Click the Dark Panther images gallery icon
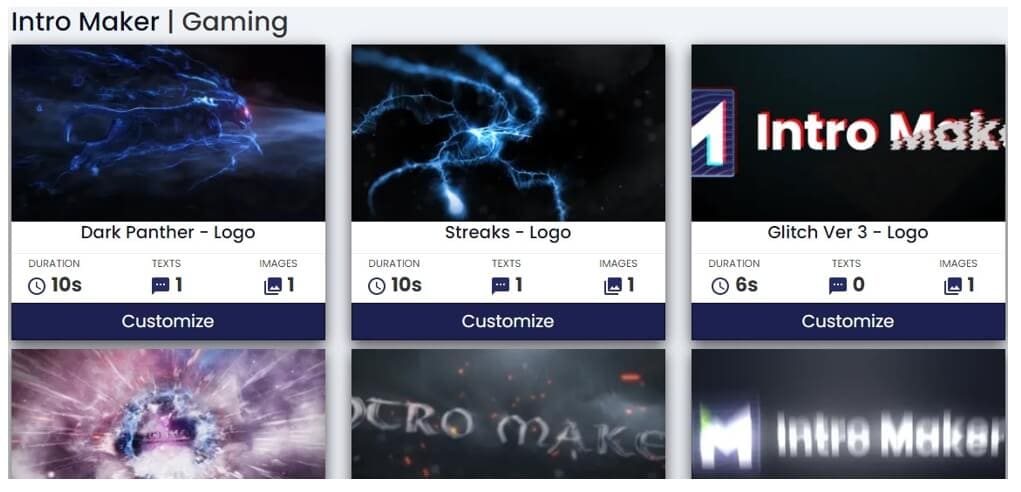The height and width of the screenshot is (492, 1021). (273, 286)
